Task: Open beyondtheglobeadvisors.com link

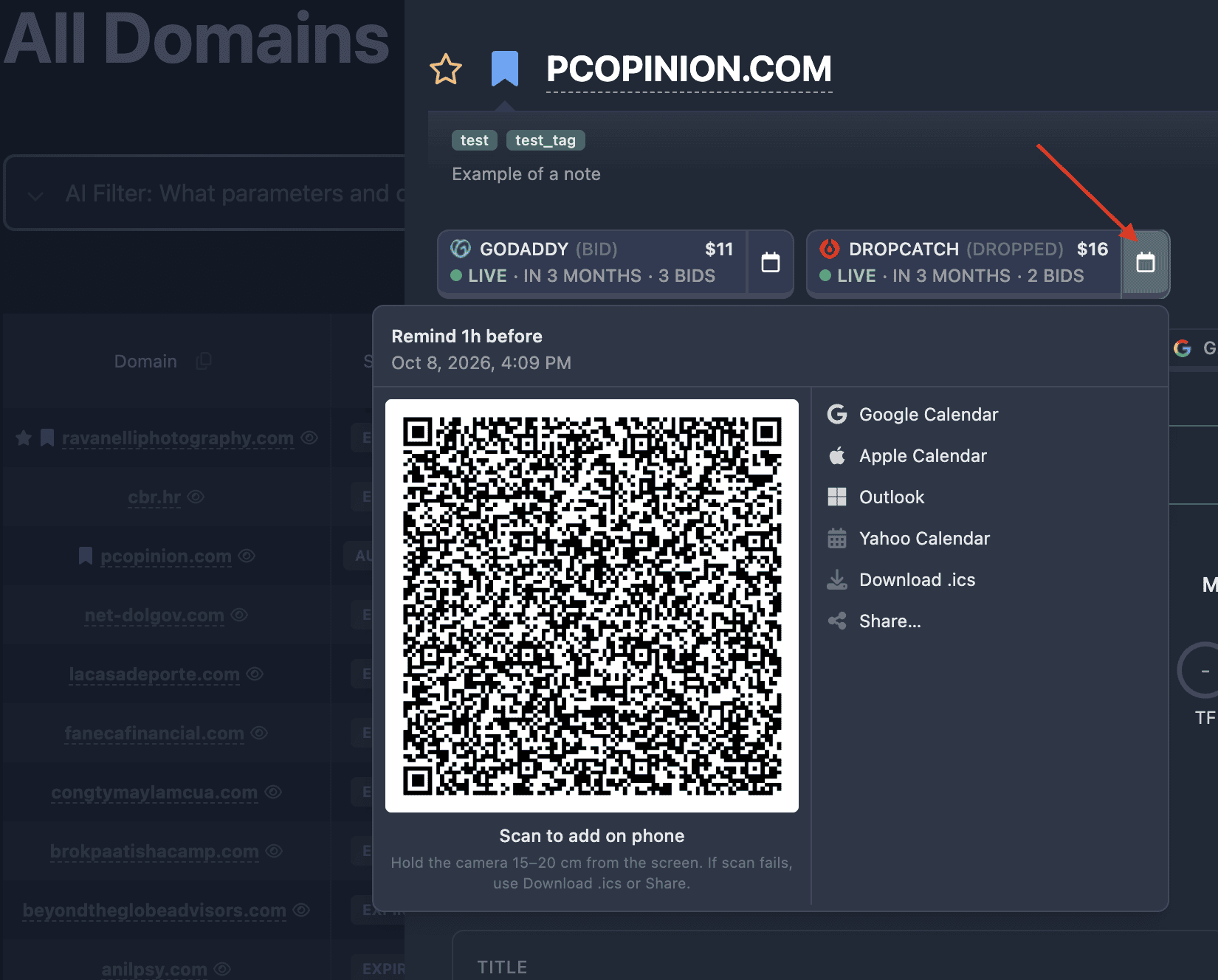Action: coord(154,910)
